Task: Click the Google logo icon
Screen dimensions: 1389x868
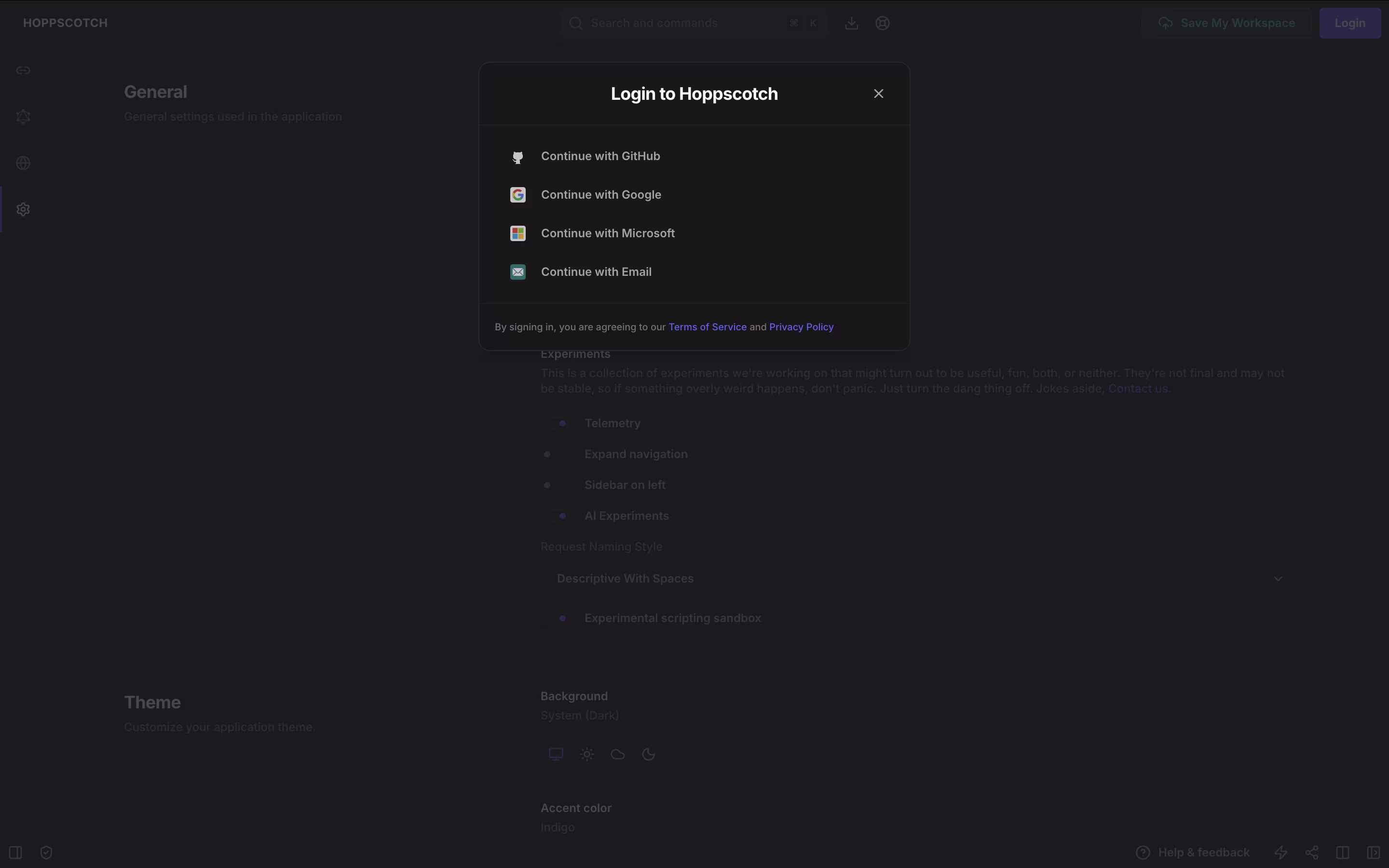Action: (x=517, y=195)
